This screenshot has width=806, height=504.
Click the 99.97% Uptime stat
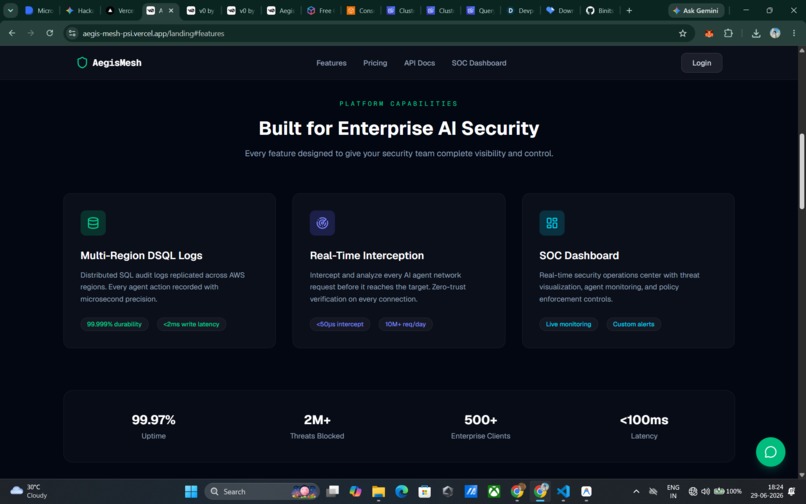[x=153, y=426]
